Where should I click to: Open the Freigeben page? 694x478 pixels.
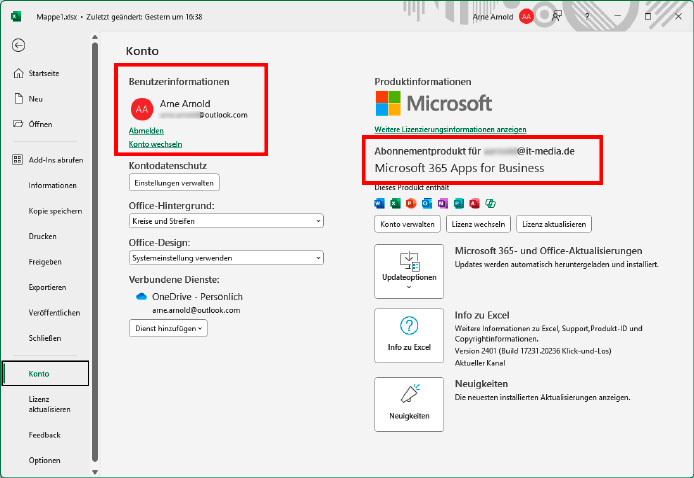(45, 262)
